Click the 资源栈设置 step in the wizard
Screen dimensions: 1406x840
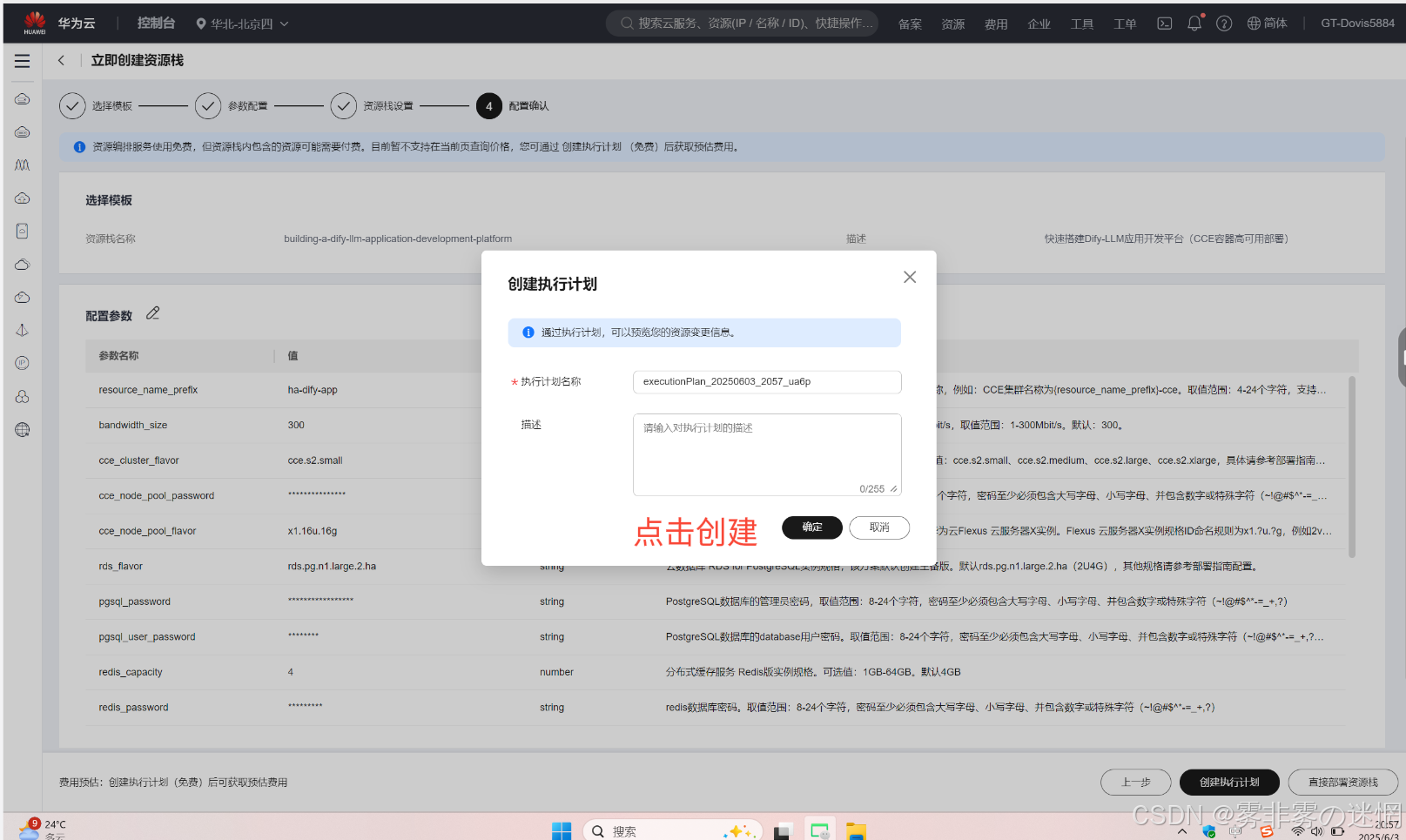coord(372,106)
